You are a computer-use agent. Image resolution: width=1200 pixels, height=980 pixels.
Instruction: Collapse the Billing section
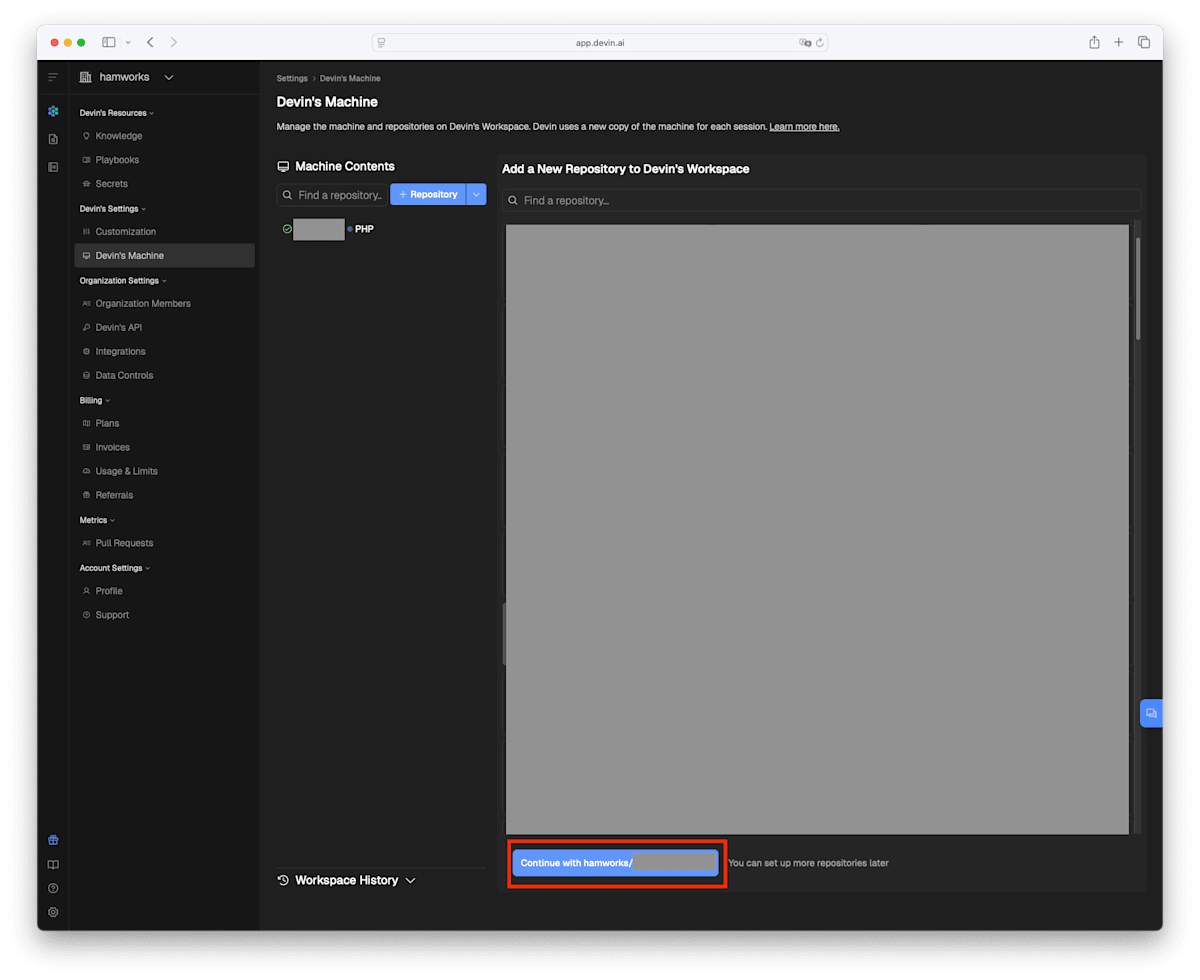(95, 401)
